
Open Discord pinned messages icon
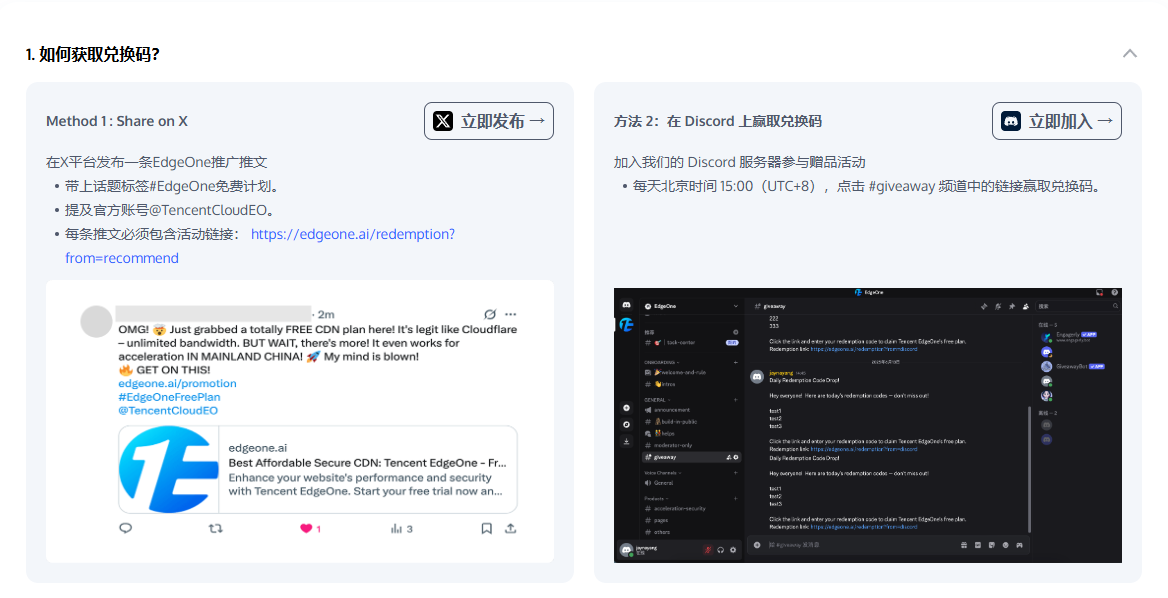(1012, 306)
